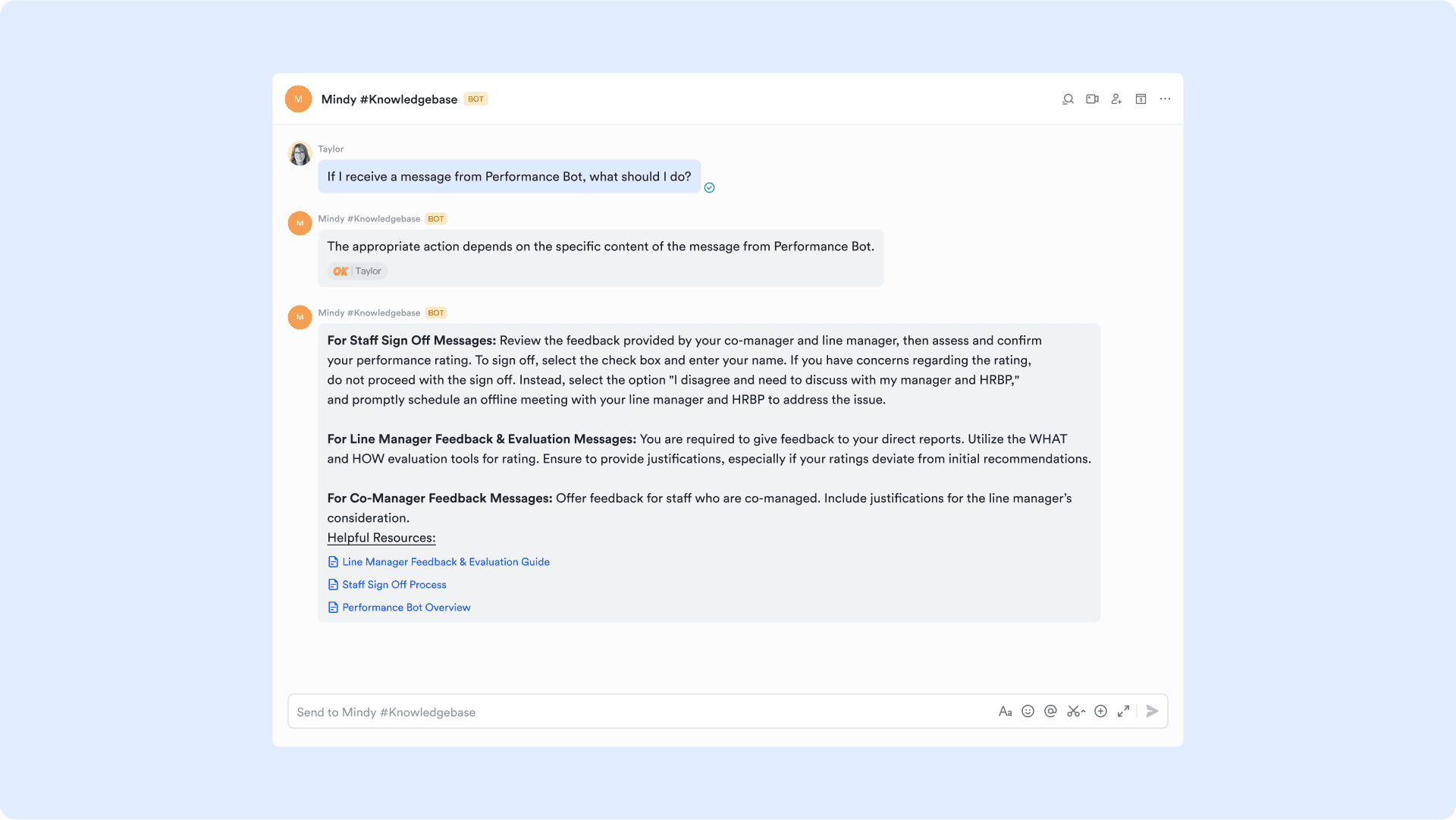
Task: Expand the message composer to full screen
Action: click(x=1123, y=712)
